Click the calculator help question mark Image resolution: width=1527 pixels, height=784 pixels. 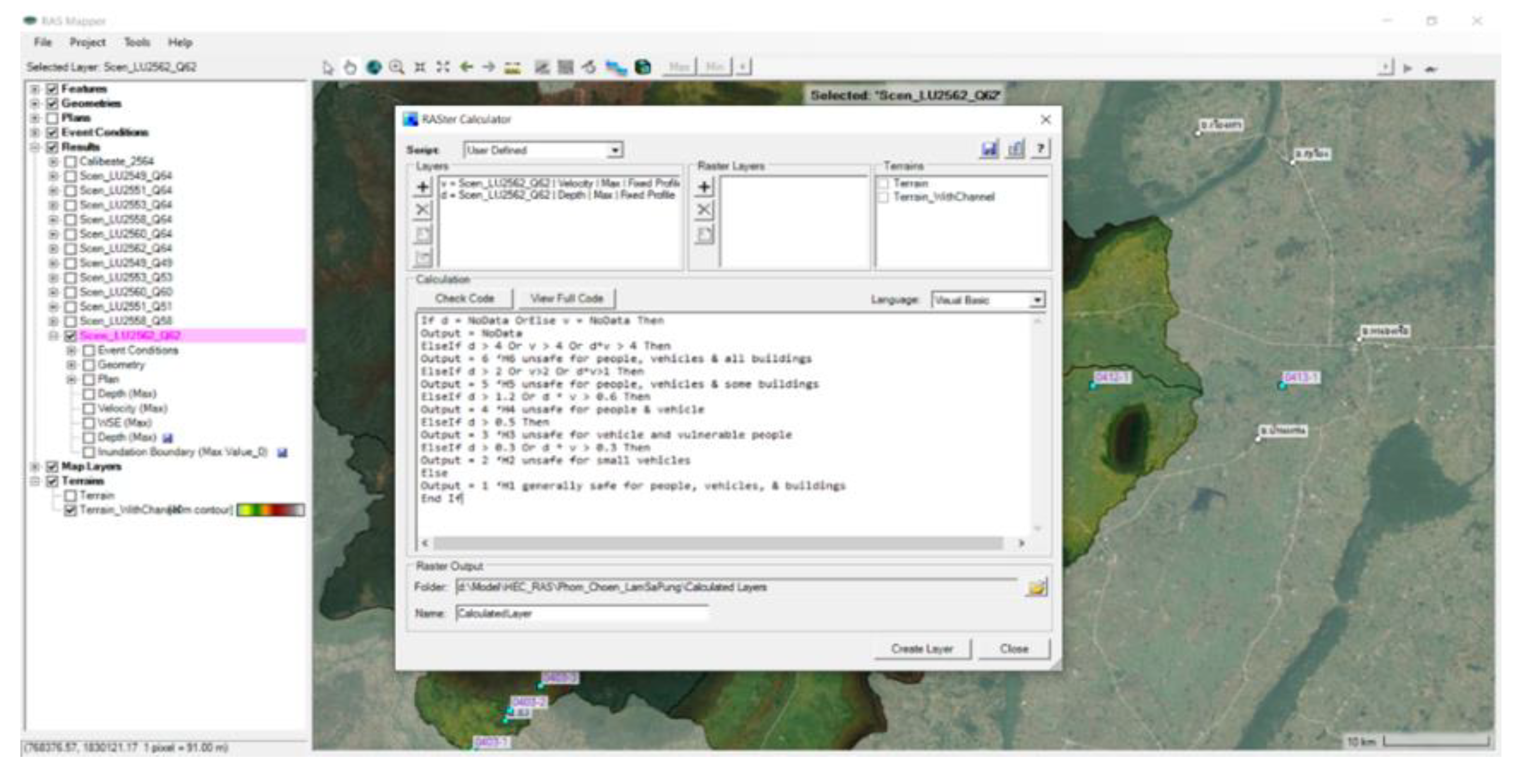pyautogui.click(x=1040, y=149)
